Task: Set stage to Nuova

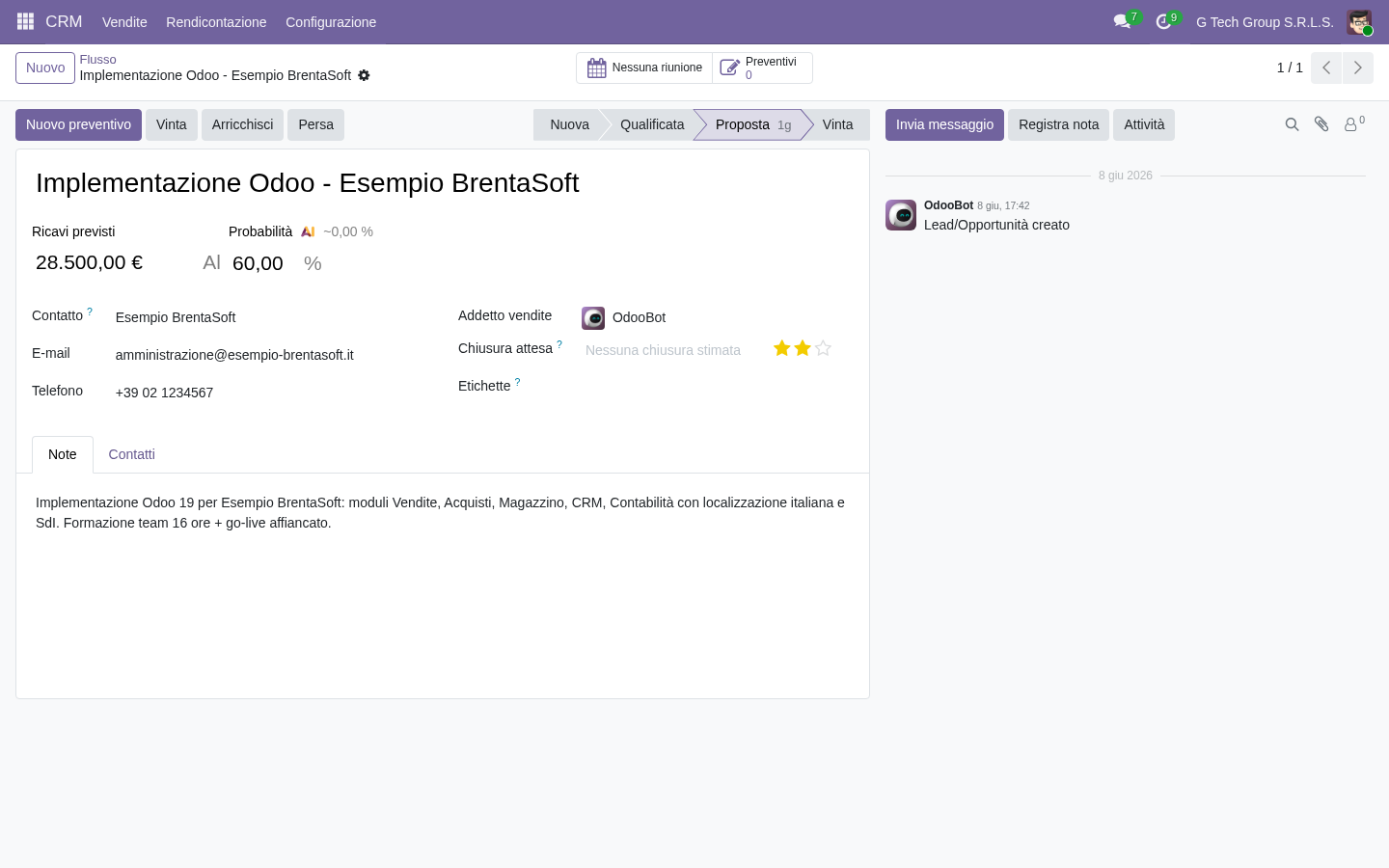Action: [569, 124]
